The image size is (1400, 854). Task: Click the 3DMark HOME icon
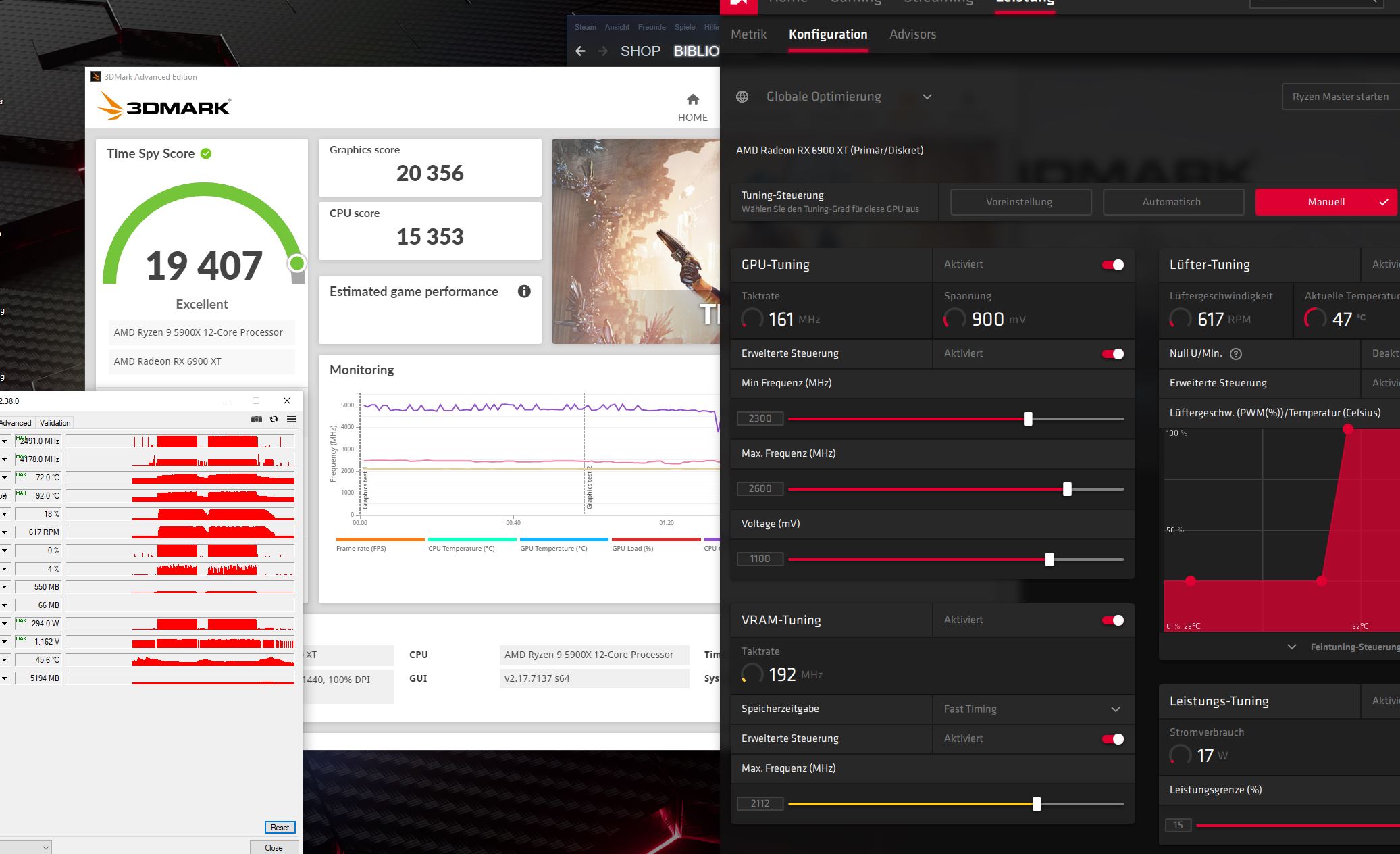693,100
